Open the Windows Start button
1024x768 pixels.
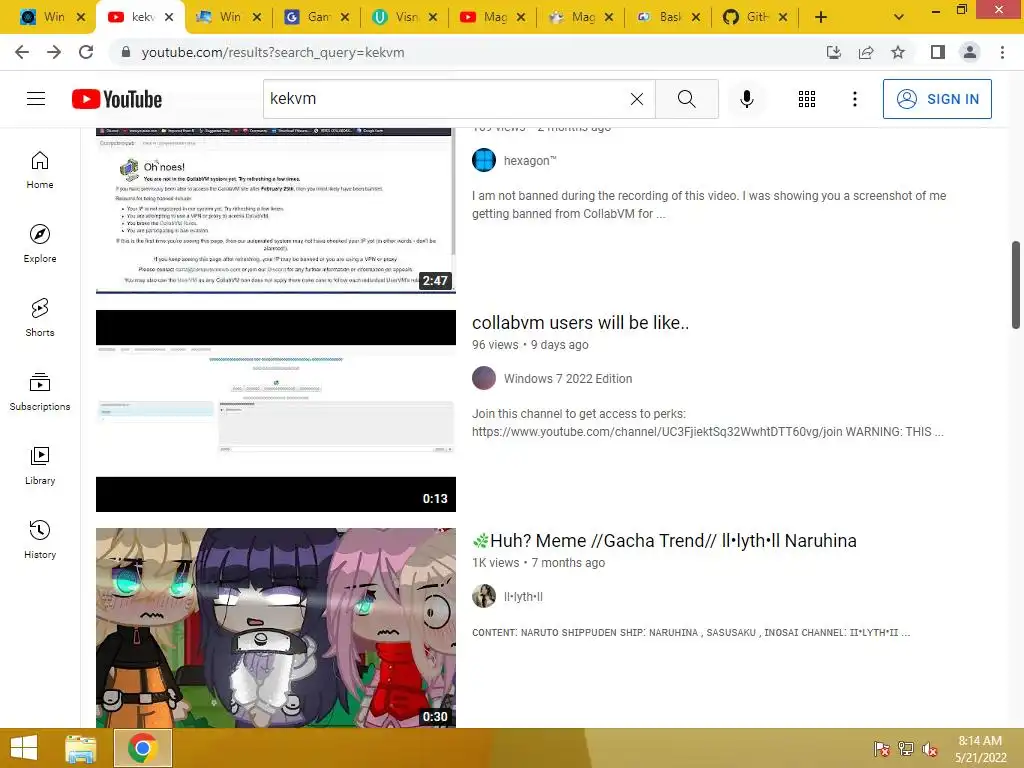tap(24, 748)
